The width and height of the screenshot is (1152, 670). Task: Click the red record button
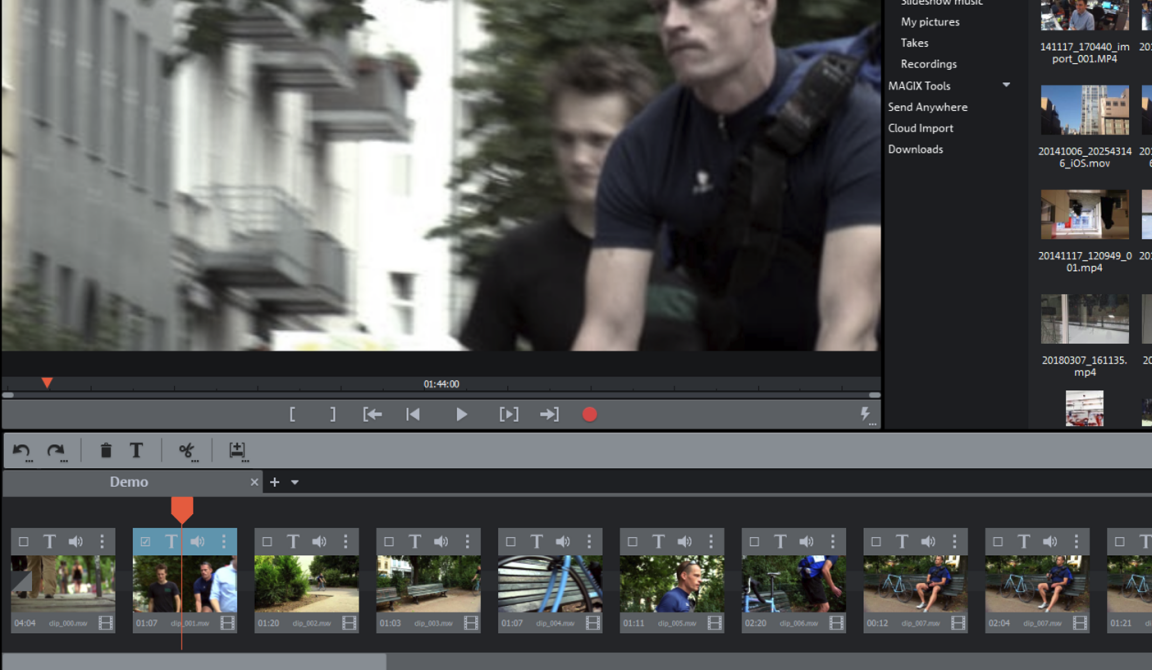click(589, 414)
